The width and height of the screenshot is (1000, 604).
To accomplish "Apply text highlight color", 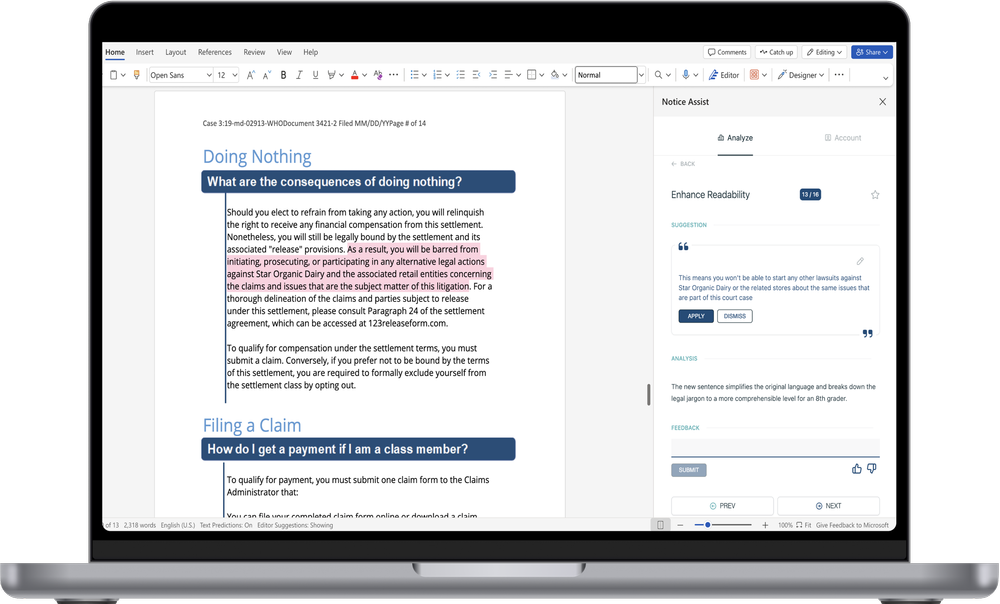I will pyautogui.click(x=332, y=75).
